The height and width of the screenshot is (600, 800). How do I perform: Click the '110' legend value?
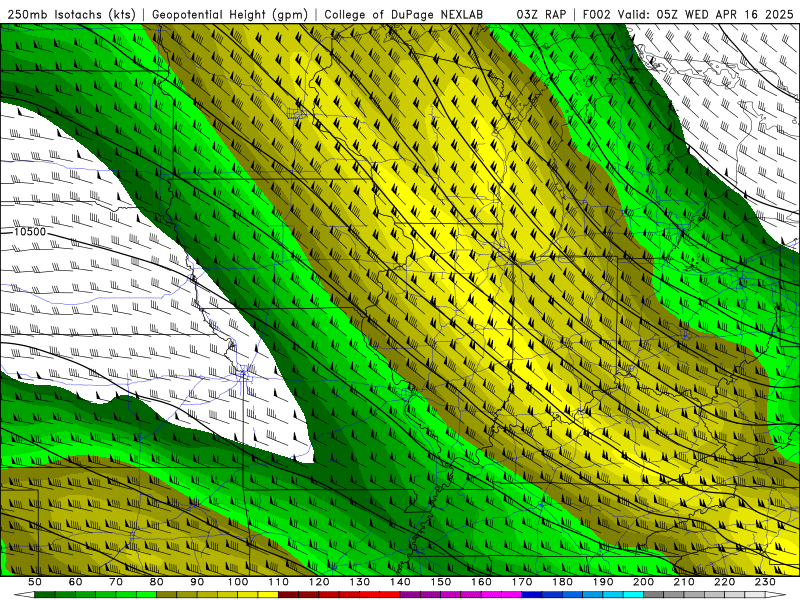tap(279, 582)
